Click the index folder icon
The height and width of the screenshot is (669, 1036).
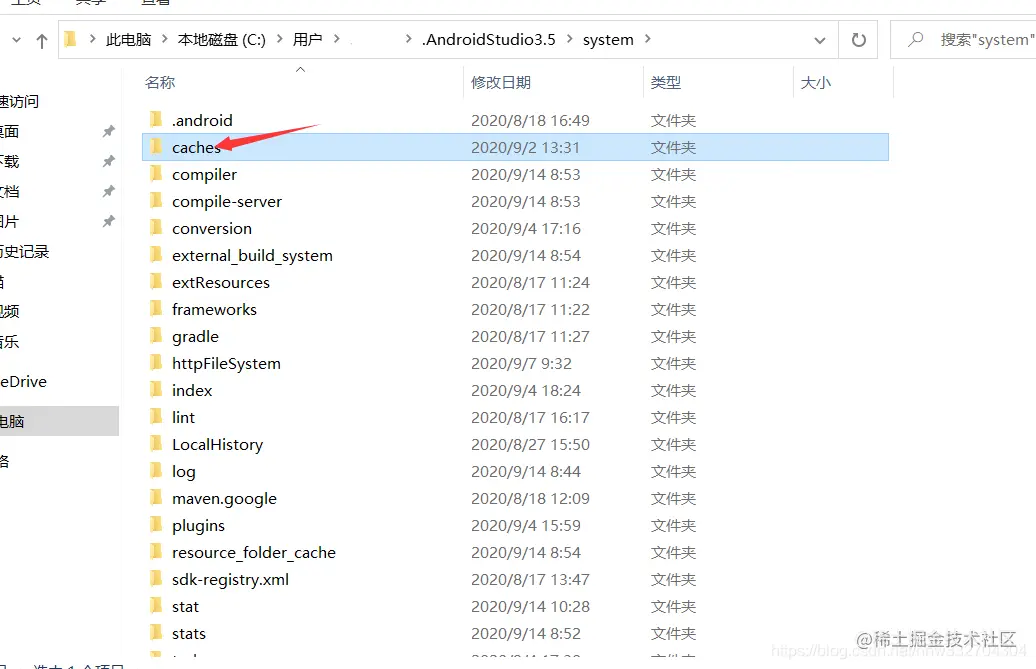156,390
